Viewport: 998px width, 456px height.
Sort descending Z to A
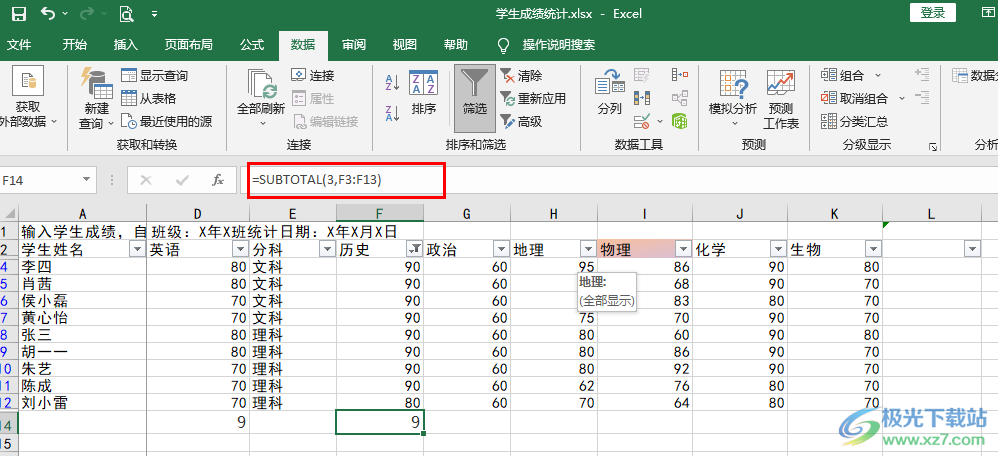coord(393,113)
